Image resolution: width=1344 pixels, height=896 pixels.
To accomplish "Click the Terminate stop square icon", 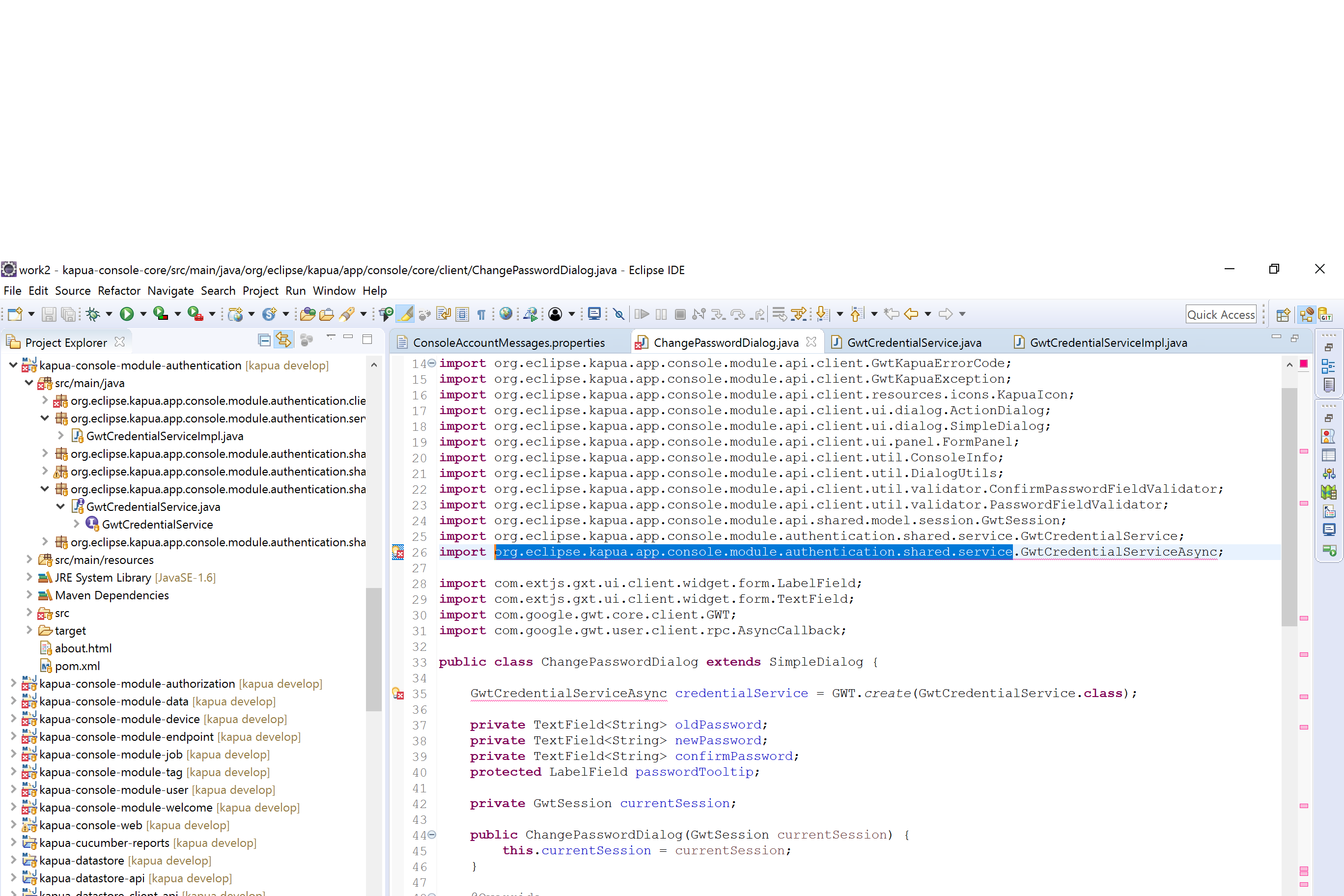I will point(680,314).
